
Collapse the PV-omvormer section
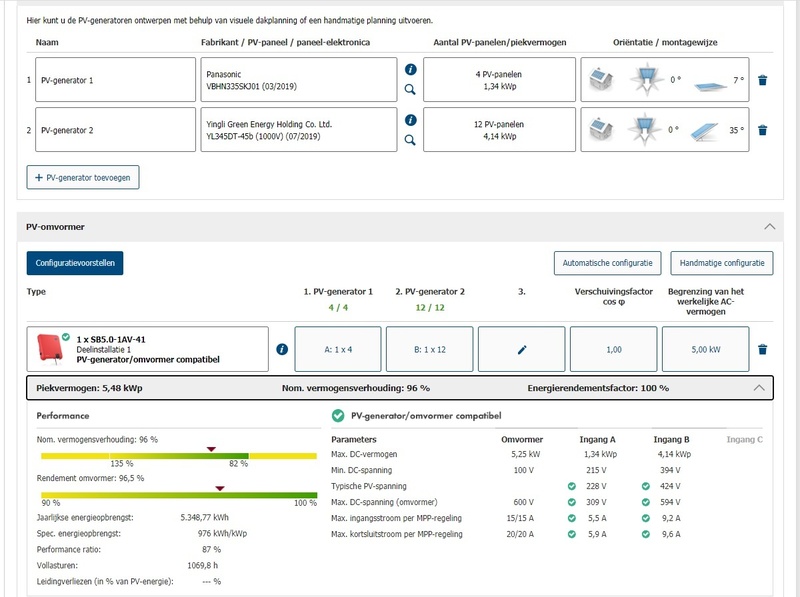point(769,227)
